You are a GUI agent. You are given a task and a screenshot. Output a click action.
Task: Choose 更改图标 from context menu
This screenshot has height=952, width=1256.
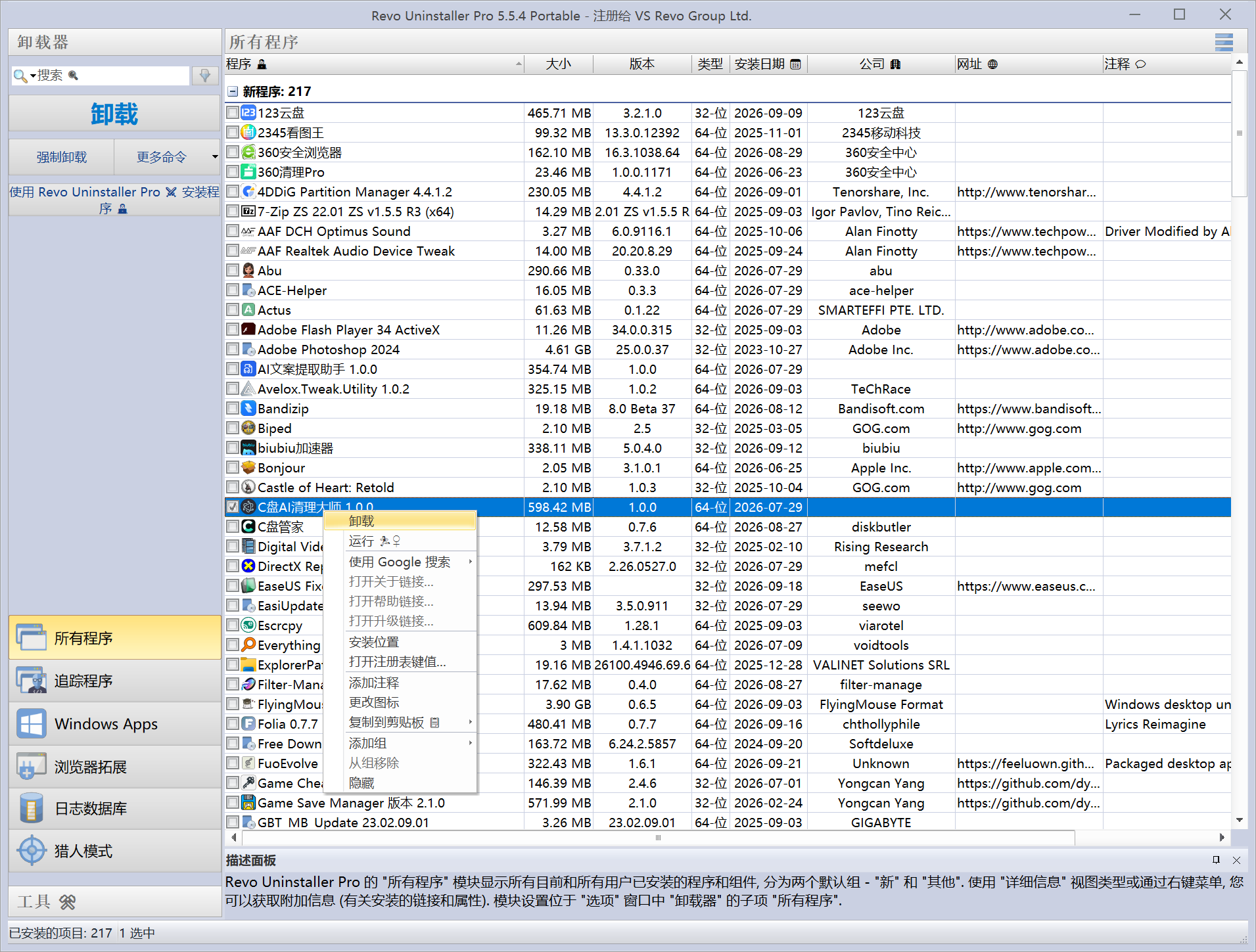tap(400, 702)
